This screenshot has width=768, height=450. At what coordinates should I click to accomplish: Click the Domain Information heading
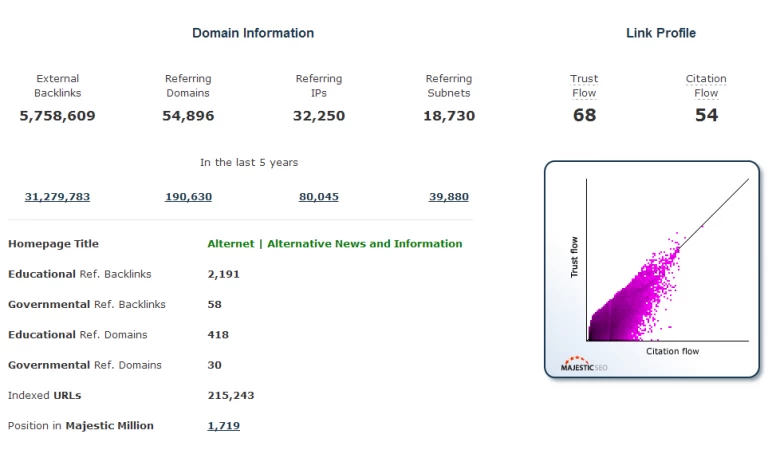coord(253,33)
